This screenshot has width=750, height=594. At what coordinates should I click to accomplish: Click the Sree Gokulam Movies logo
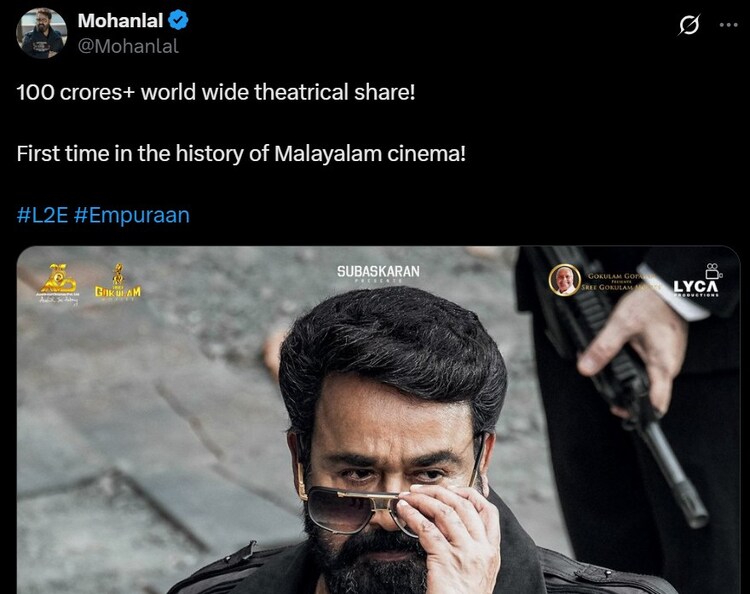pos(118,283)
